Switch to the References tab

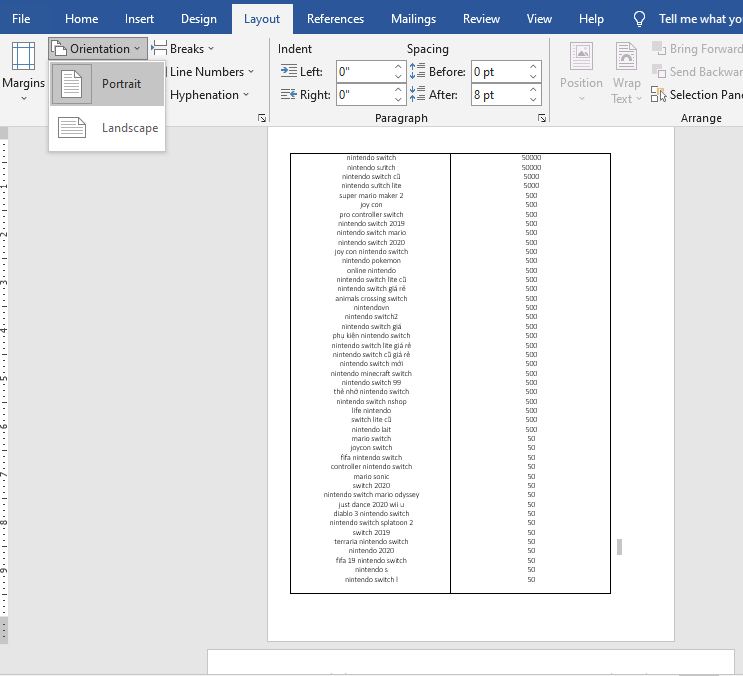tap(335, 19)
